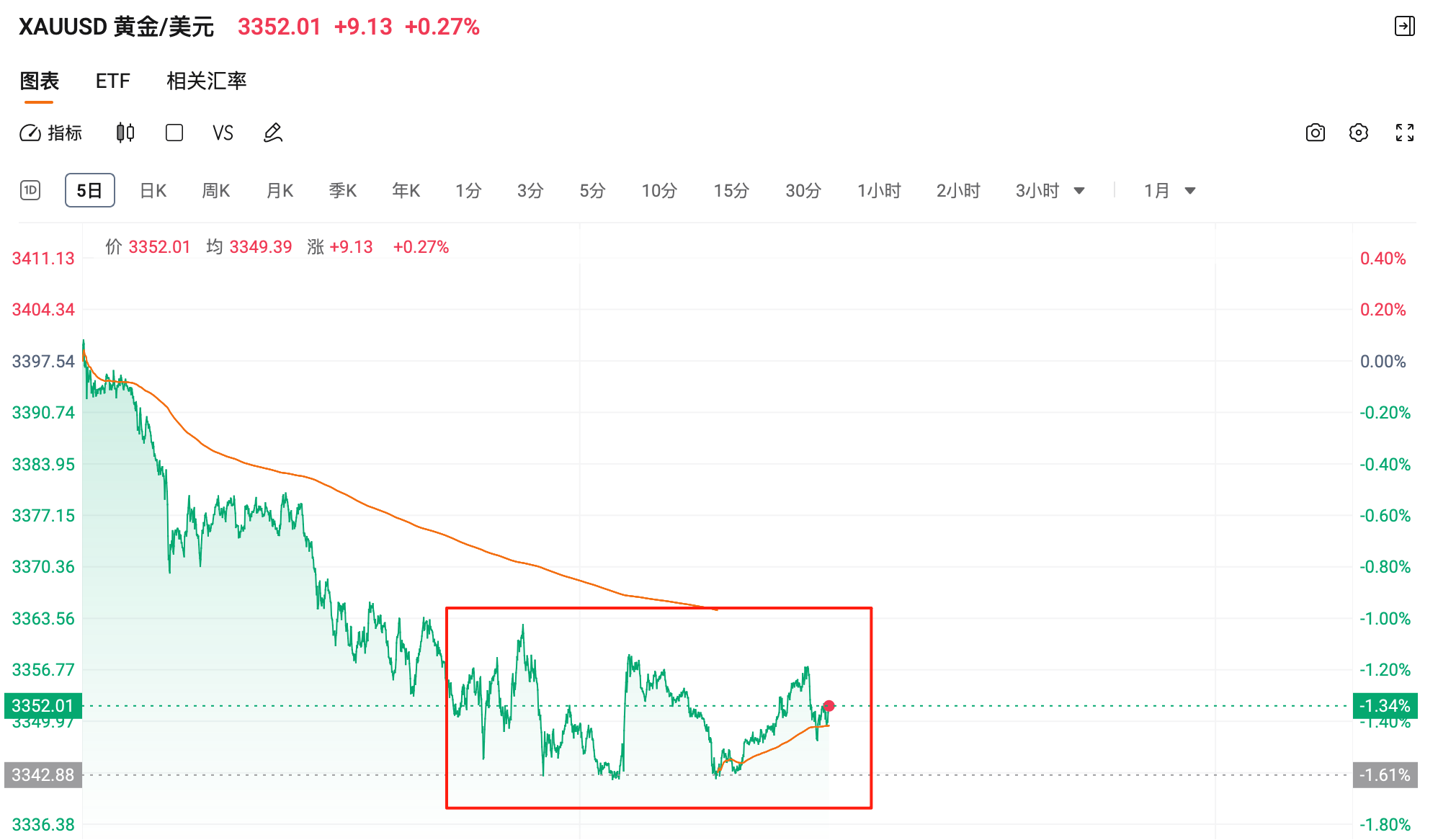Take a chart screenshot with camera icon
This screenshot has height=840, width=1438.
point(1315,133)
